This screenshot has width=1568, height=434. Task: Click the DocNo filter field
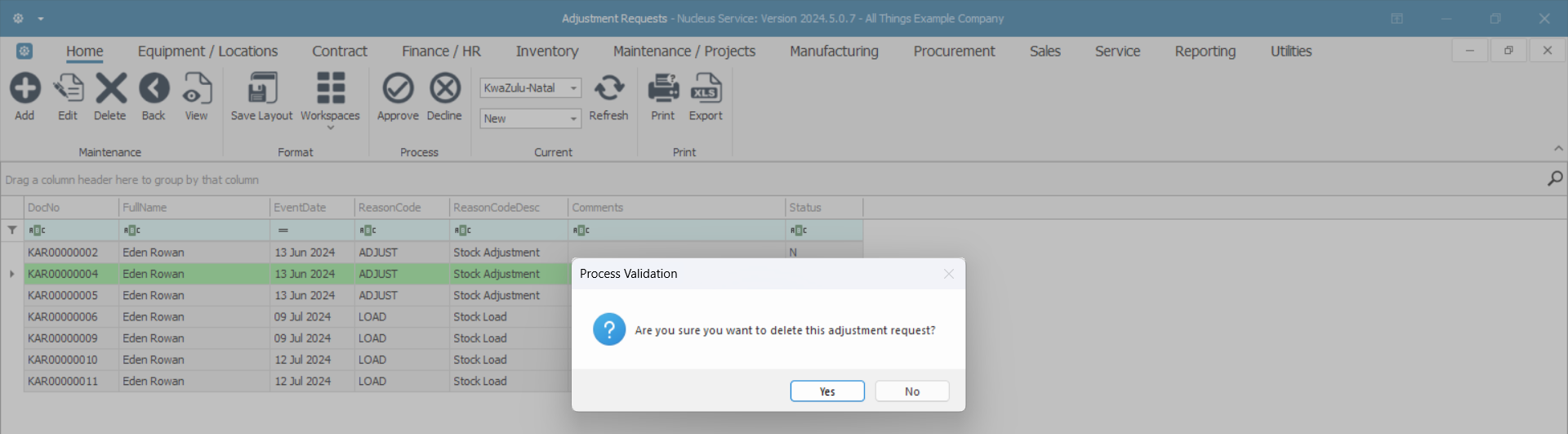72,230
